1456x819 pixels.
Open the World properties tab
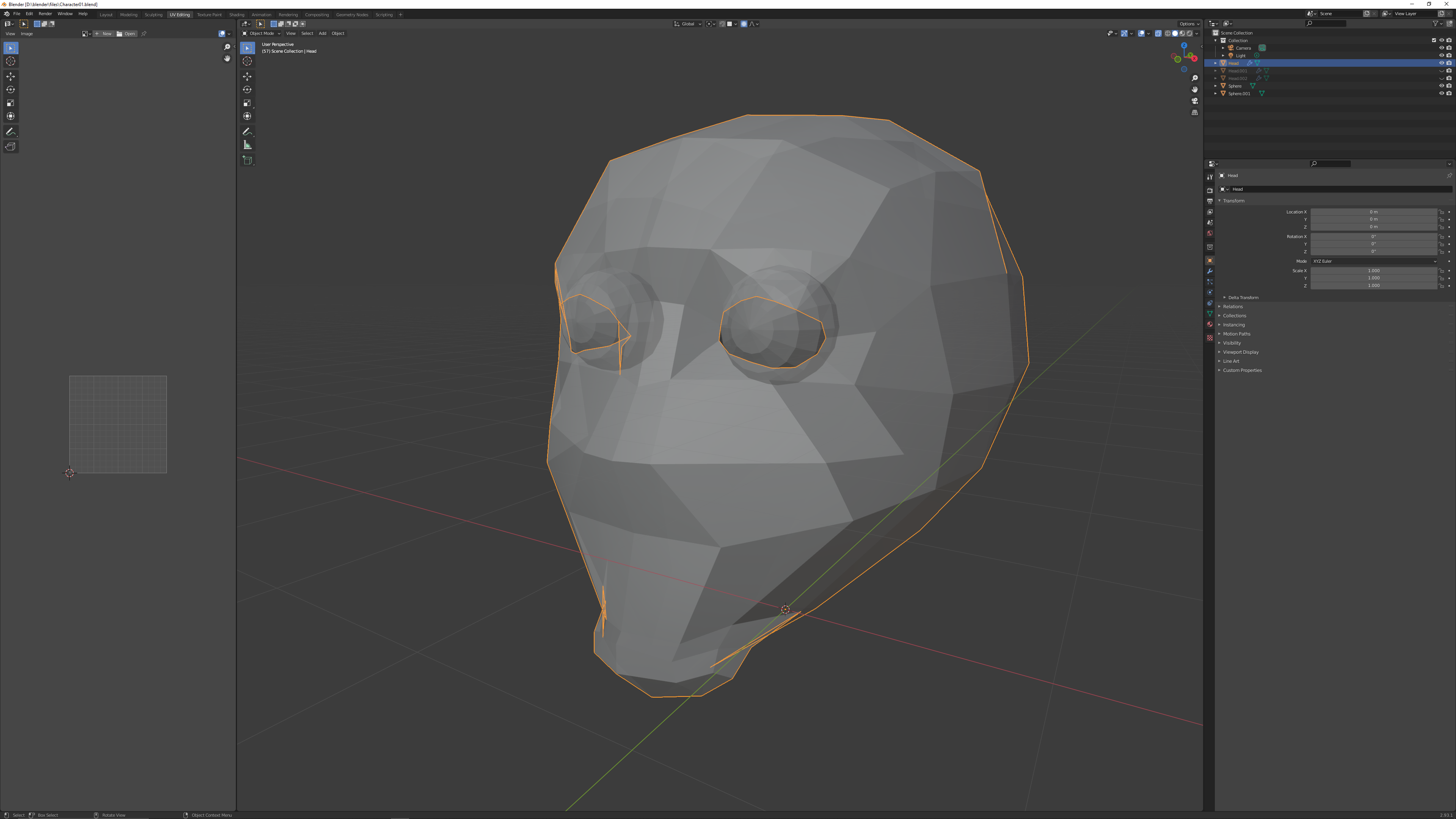coord(1210,234)
